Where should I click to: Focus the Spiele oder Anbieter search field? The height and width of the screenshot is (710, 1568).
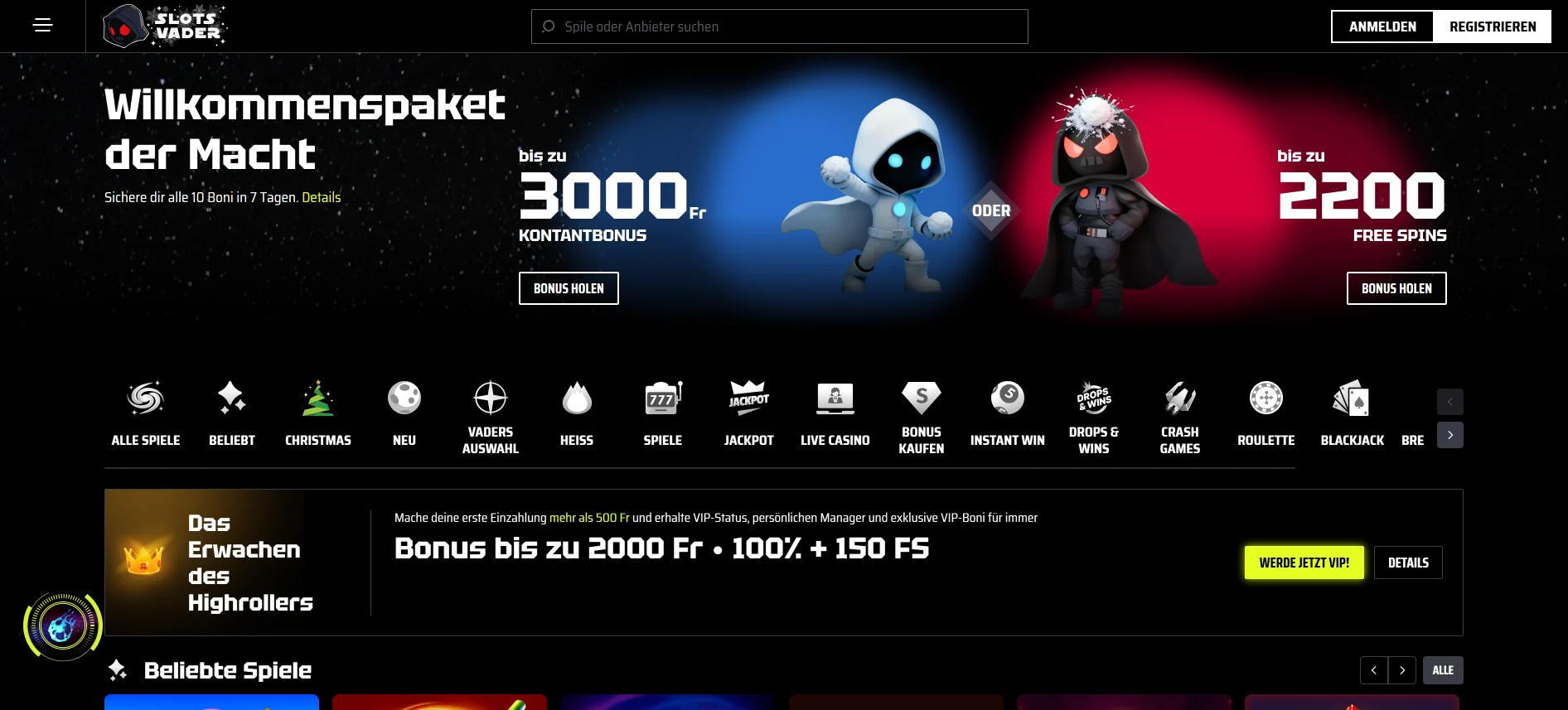(780, 27)
